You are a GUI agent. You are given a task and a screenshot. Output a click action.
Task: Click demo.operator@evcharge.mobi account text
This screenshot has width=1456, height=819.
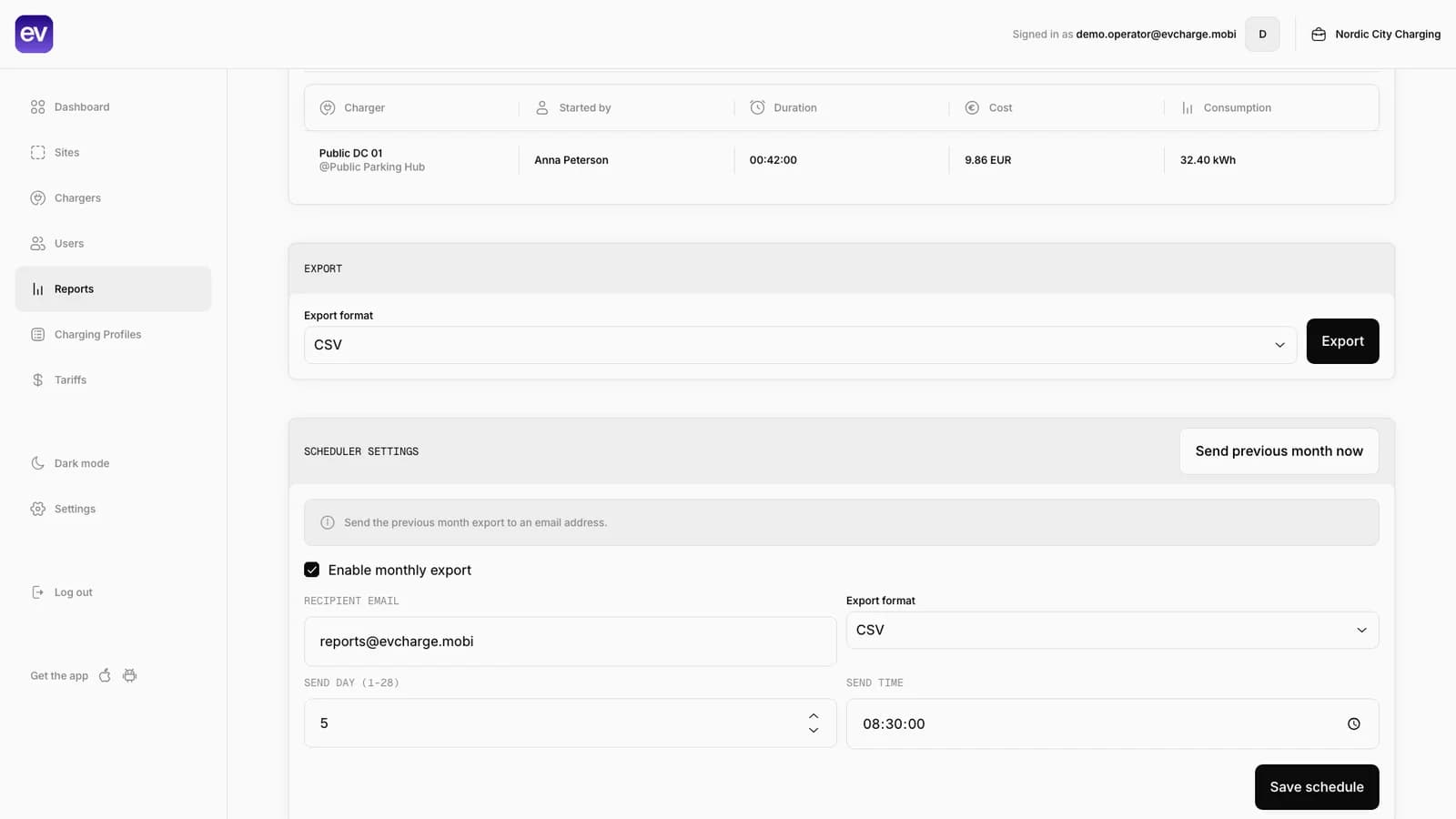click(x=1156, y=35)
